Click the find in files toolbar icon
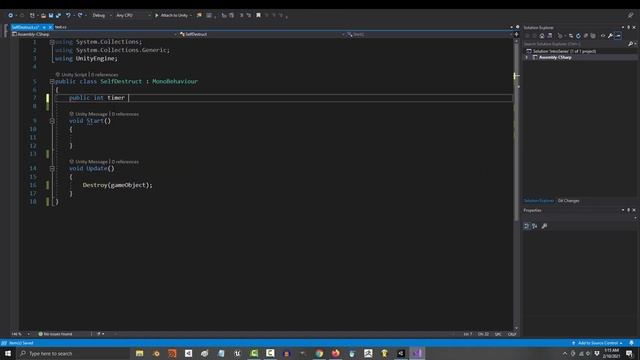The width and height of the screenshot is (640, 360). coord(199,15)
